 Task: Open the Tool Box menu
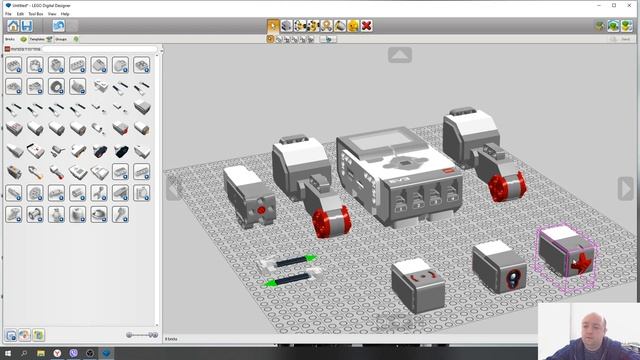36,14
